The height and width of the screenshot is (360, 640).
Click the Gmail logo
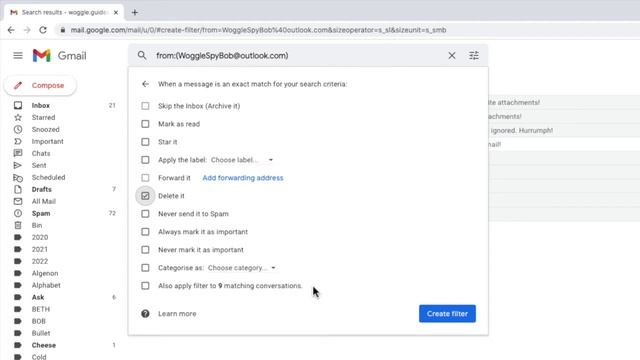click(60, 56)
